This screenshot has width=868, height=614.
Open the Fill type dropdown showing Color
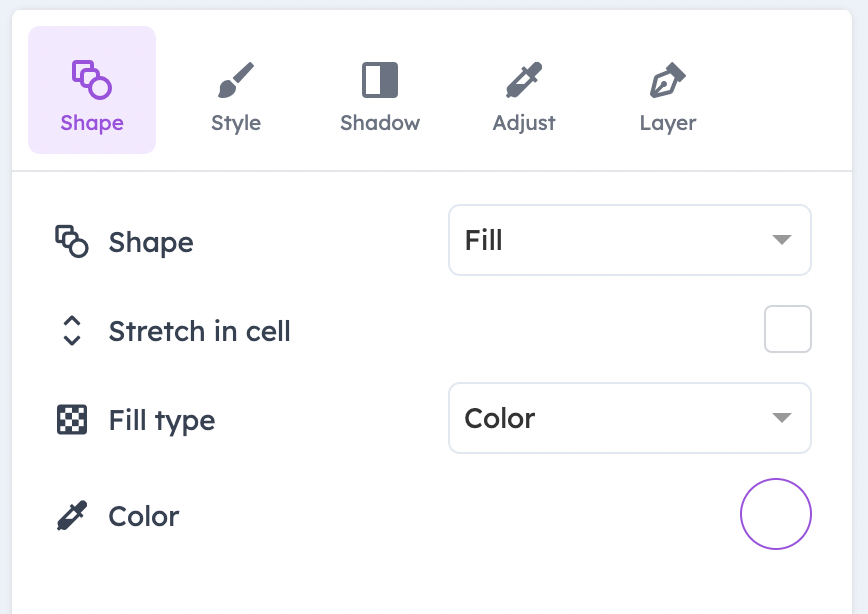[630, 418]
